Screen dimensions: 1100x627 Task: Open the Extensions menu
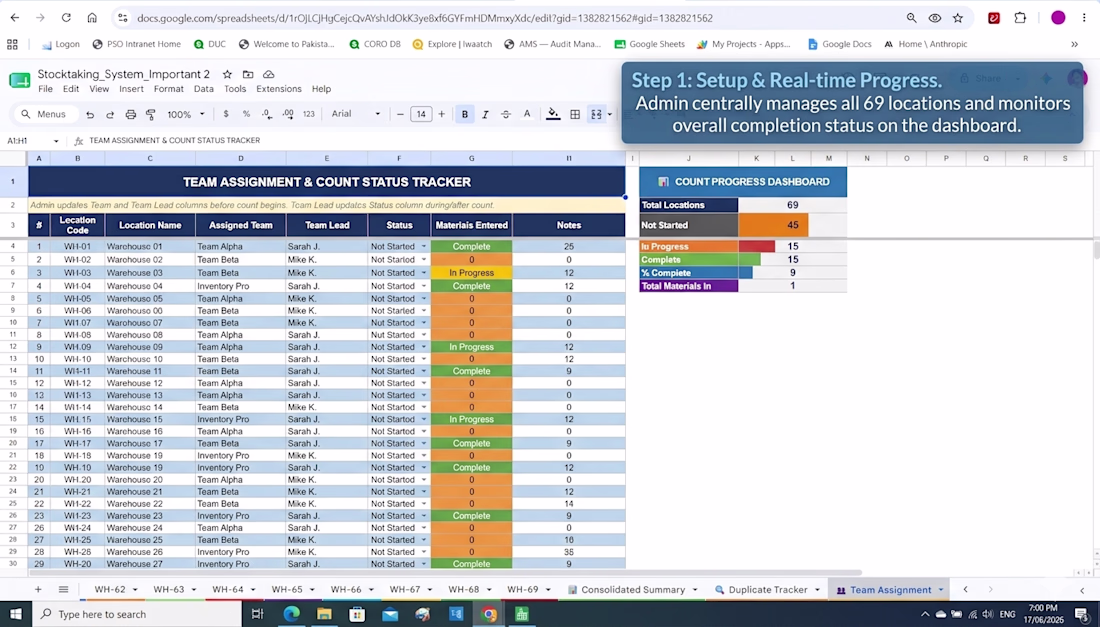click(279, 89)
